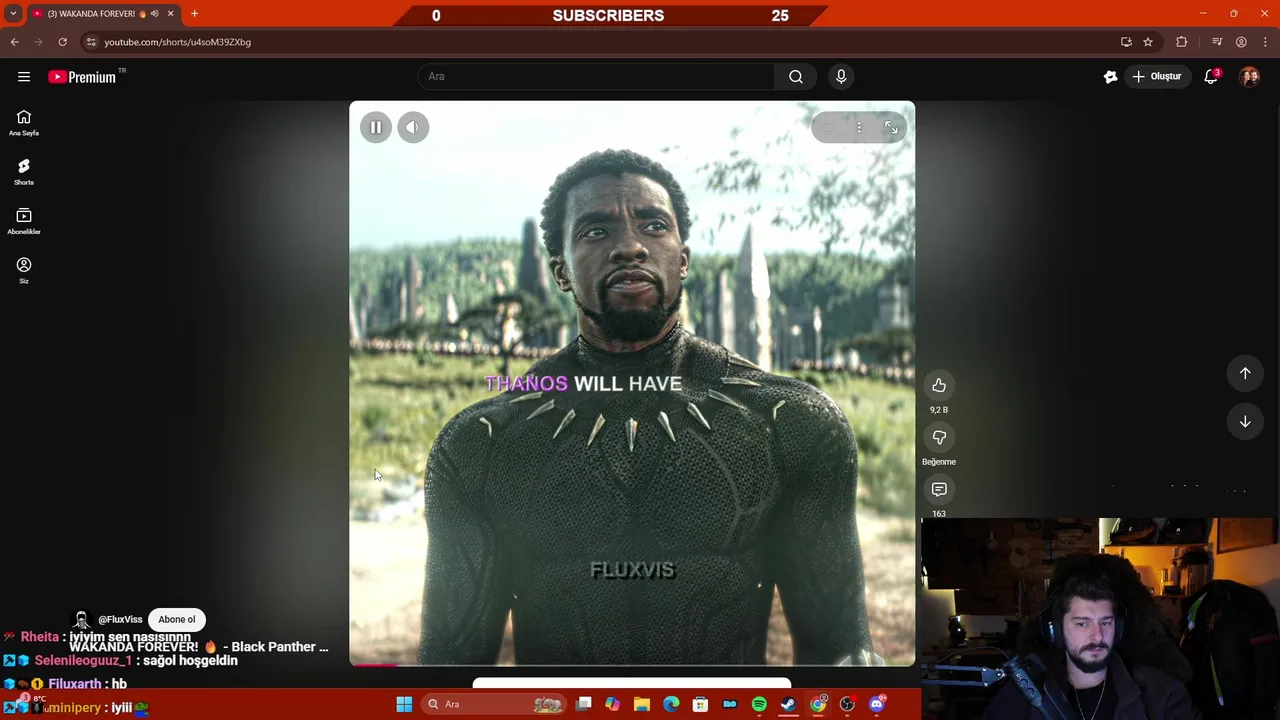The height and width of the screenshot is (720, 1280).
Task: Pause the playing Short video
Action: (x=376, y=127)
